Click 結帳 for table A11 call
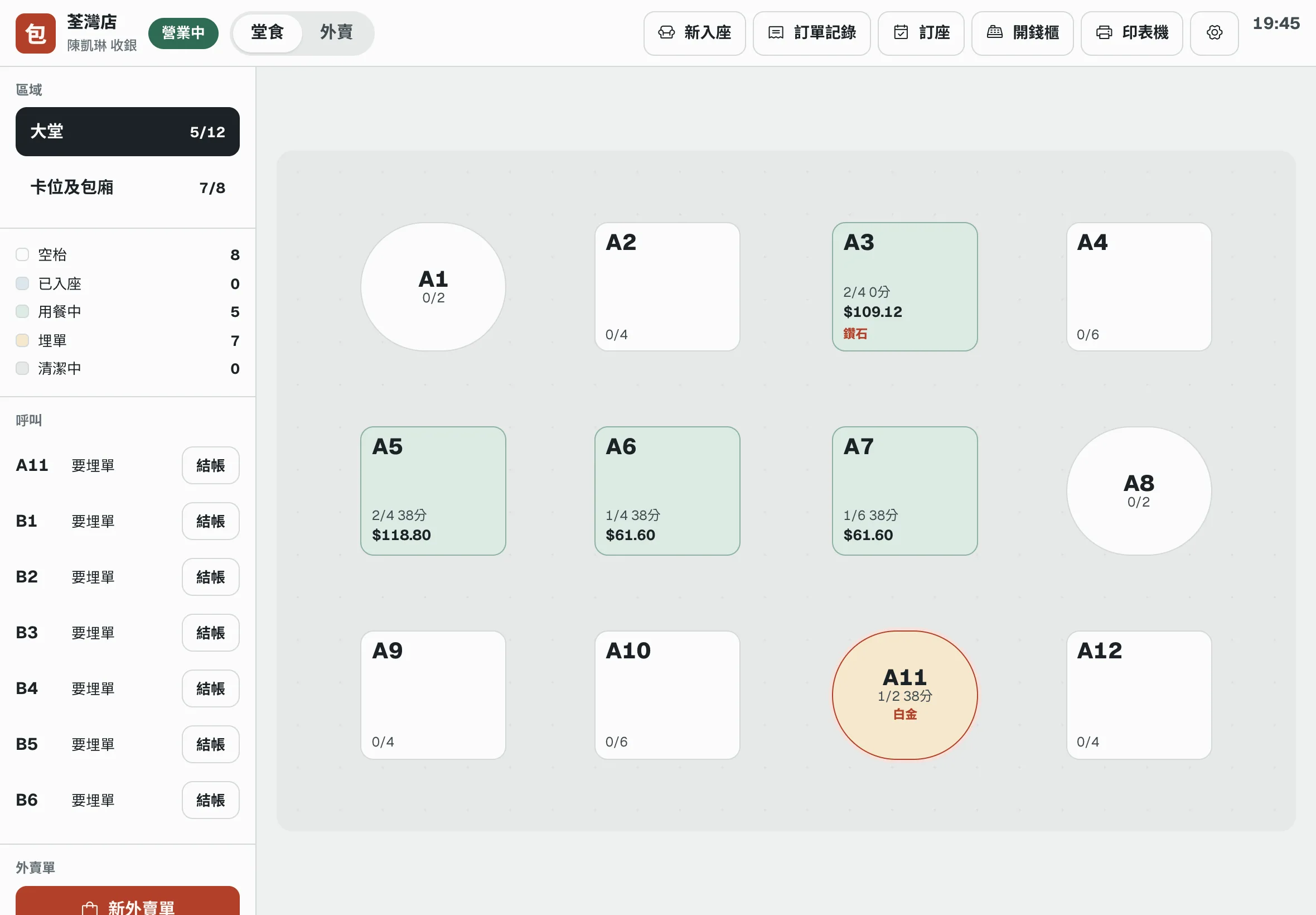Screen dimensions: 1316x915 [x=210, y=465]
